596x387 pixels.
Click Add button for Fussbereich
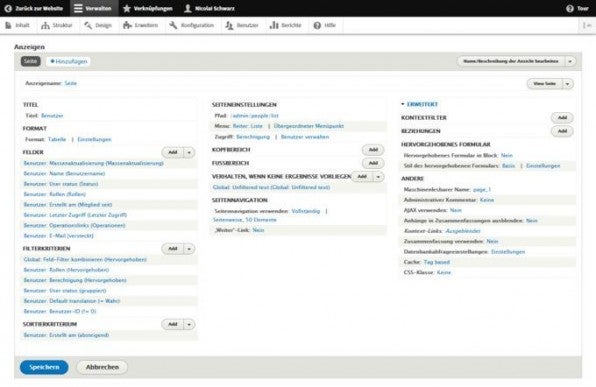(373, 163)
